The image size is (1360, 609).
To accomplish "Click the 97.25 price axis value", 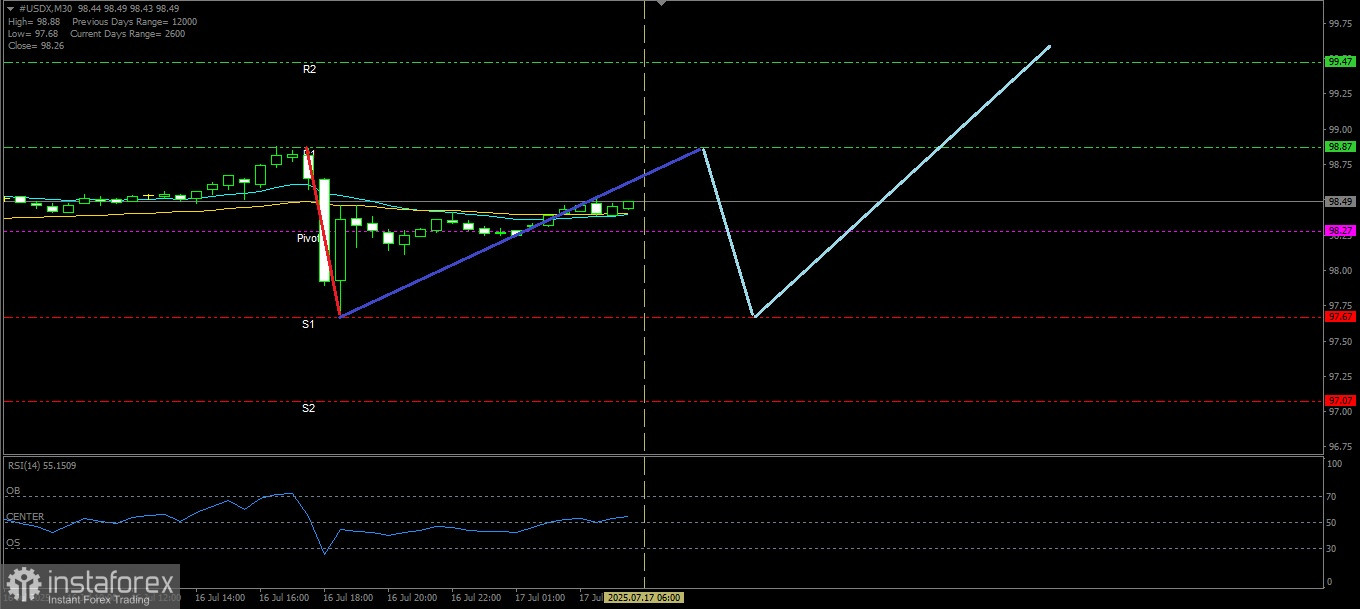I will pyautogui.click(x=1340, y=377).
